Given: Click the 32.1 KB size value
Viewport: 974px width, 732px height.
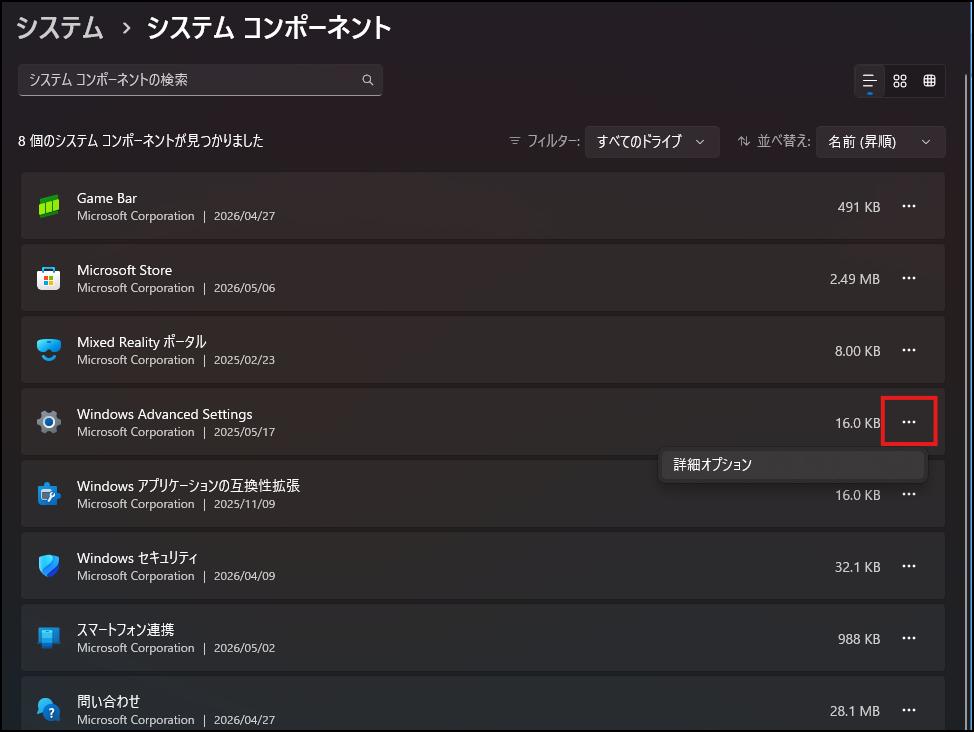Looking at the screenshot, I should point(857,567).
